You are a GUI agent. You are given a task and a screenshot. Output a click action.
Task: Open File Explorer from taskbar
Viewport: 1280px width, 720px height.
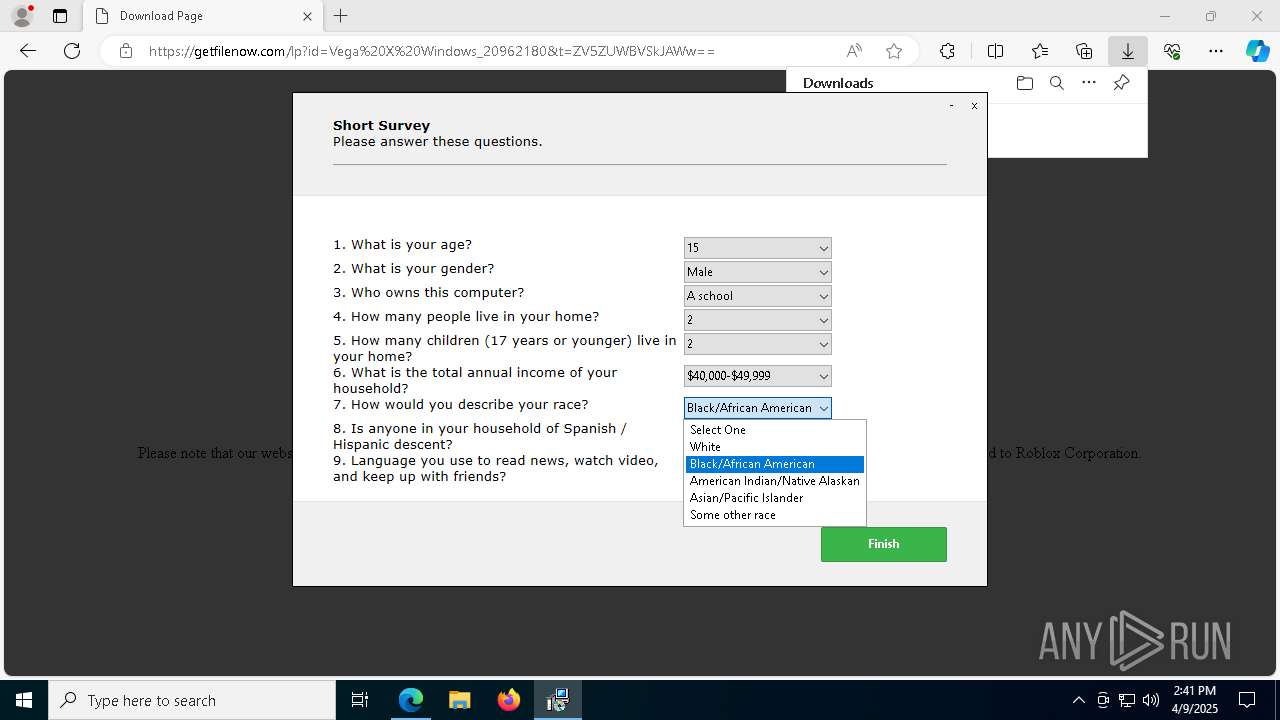(460, 700)
